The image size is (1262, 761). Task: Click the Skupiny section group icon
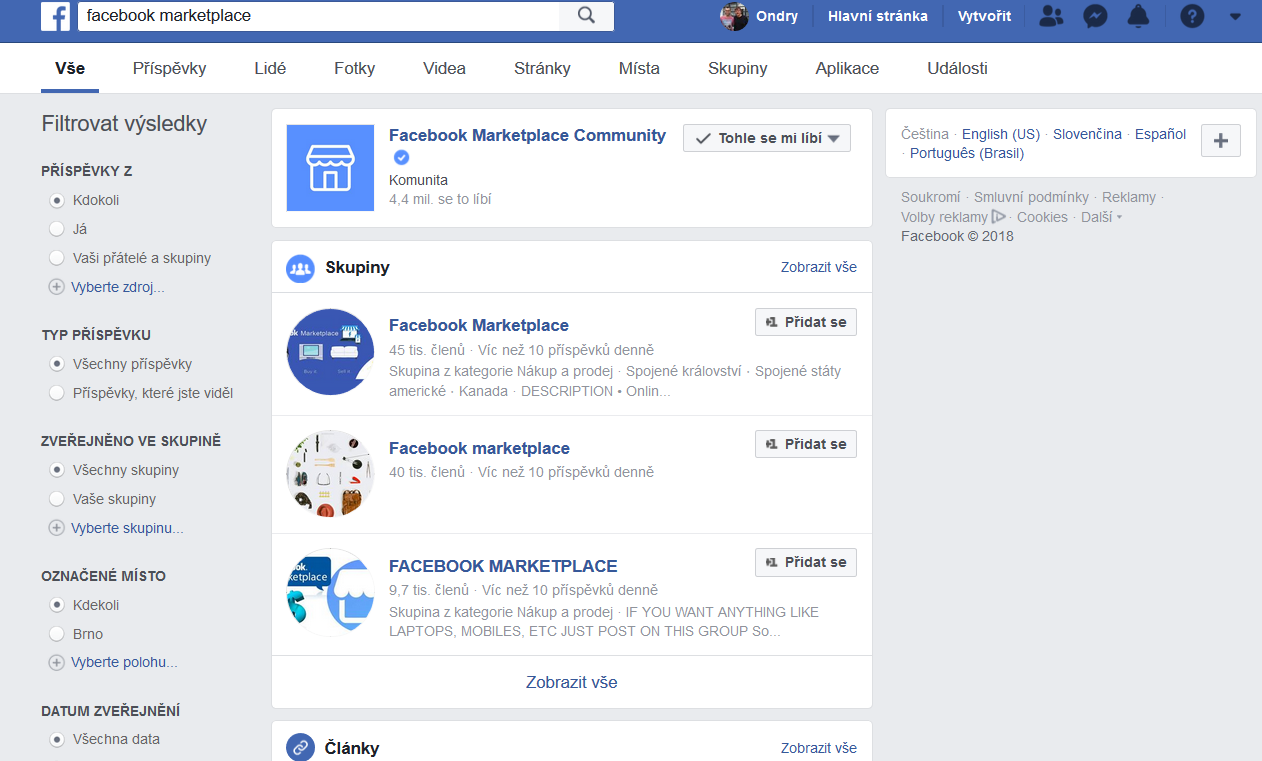pyautogui.click(x=300, y=268)
